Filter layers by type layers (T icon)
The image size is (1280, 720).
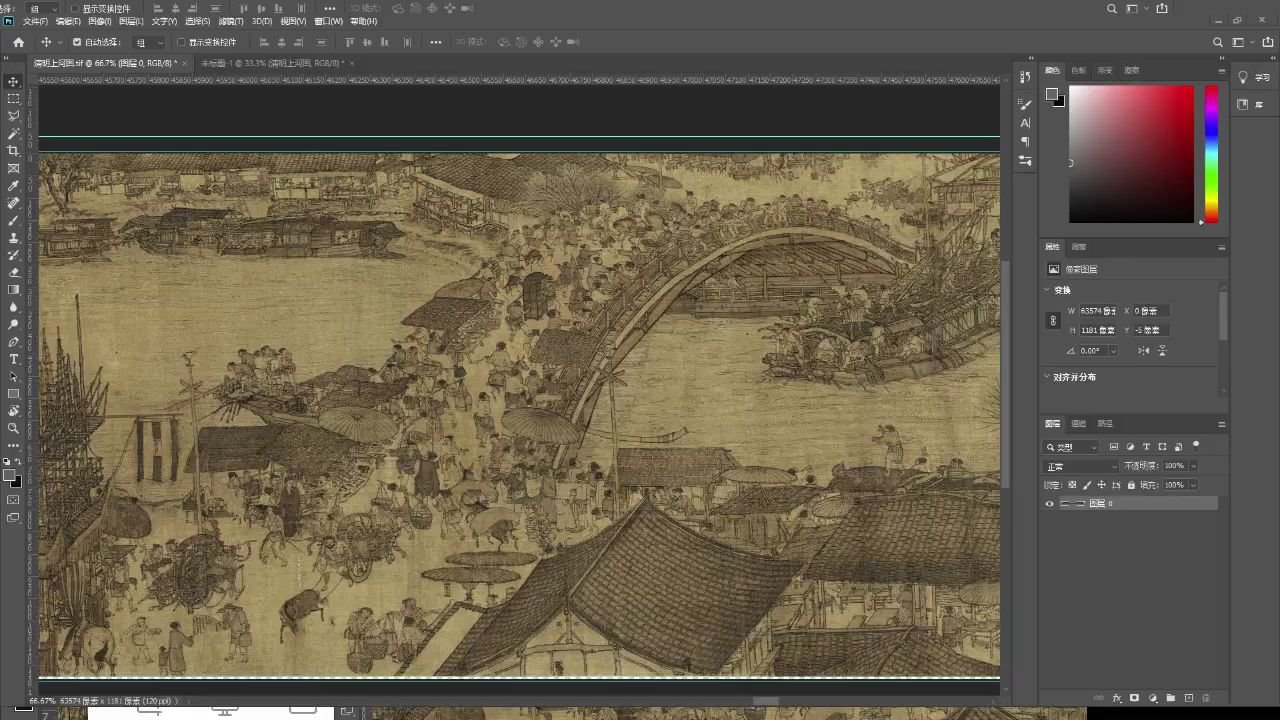(x=1146, y=447)
